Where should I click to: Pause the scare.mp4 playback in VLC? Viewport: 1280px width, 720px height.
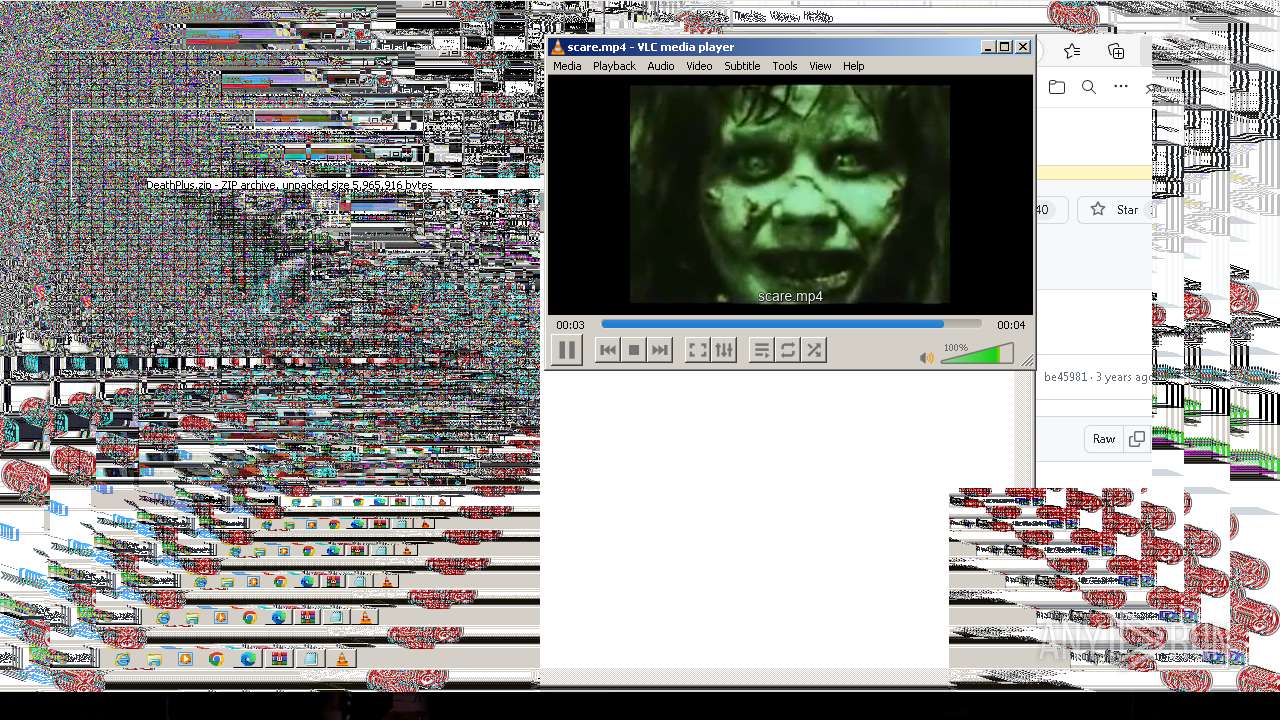tap(567, 350)
